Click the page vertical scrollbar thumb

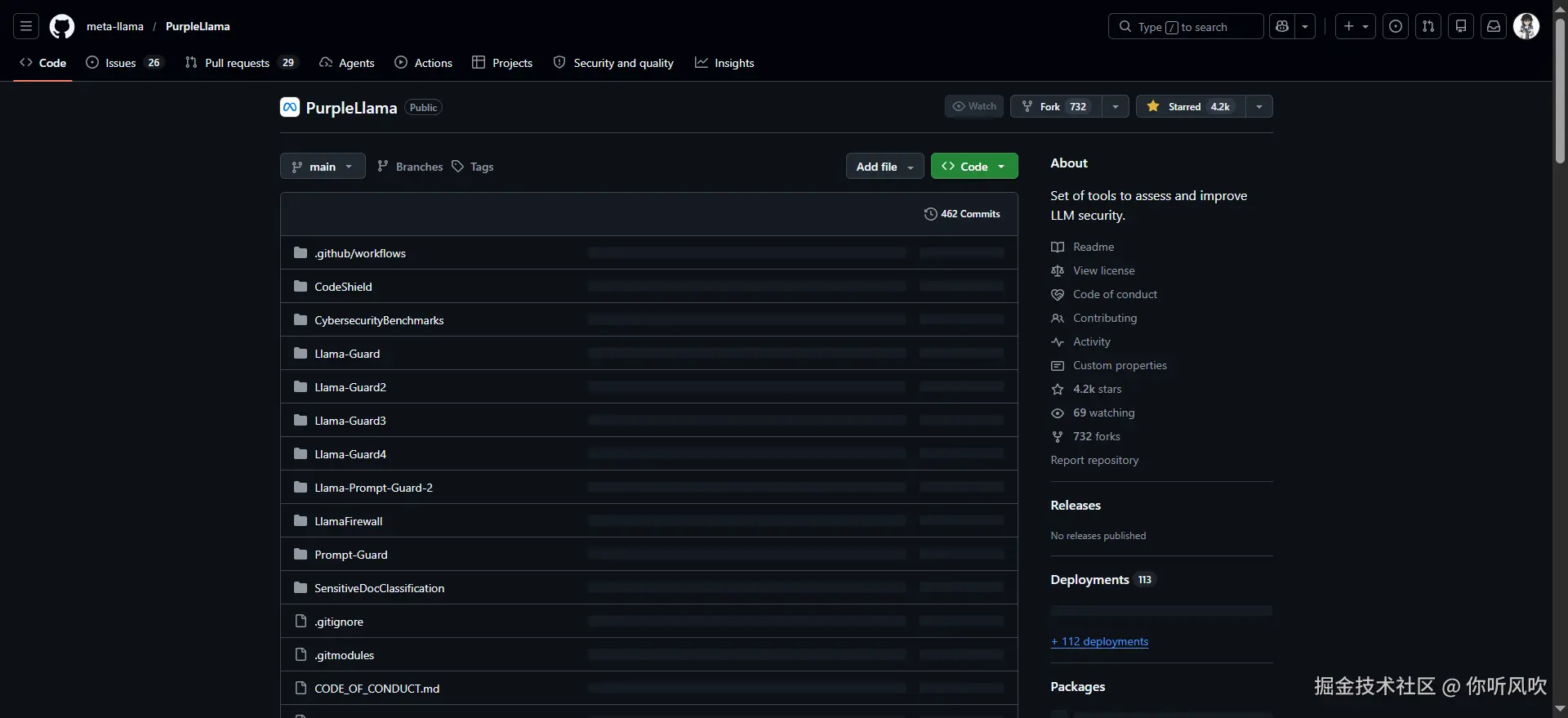tap(1560, 90)
